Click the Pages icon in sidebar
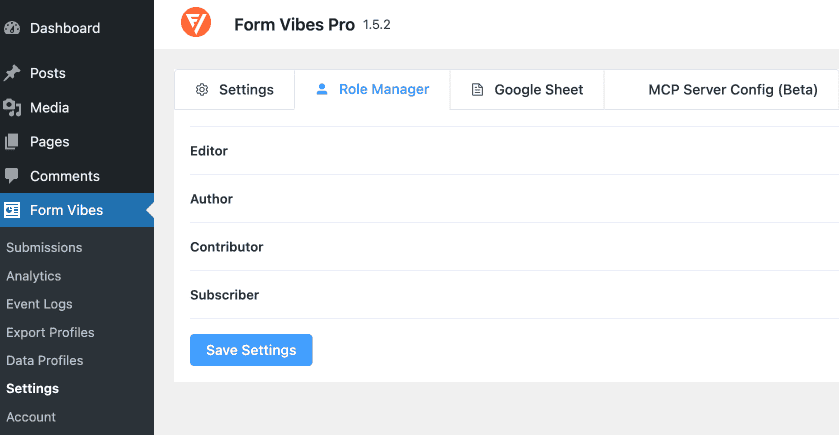 [12, 142]
